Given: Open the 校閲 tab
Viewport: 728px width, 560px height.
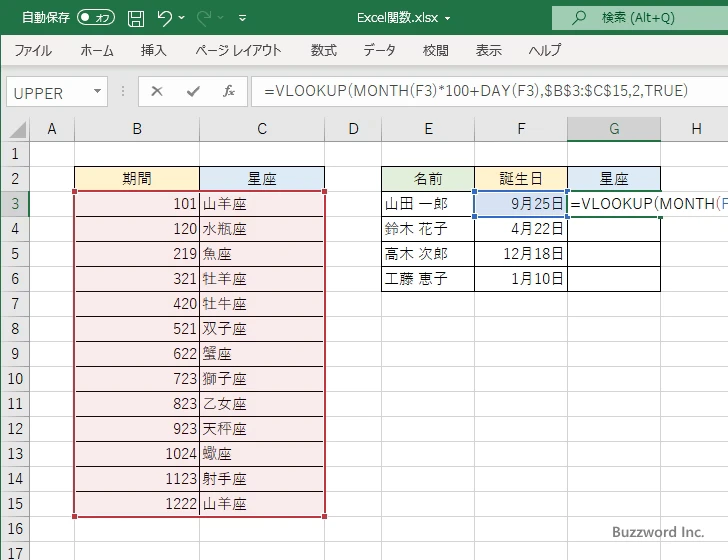Looking at the screenshot, I should 436,50.
